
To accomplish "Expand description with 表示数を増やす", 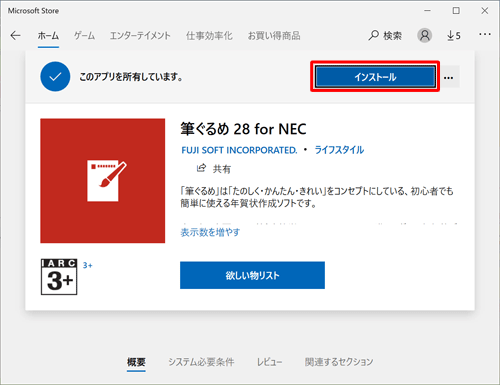I will (210, 232).
